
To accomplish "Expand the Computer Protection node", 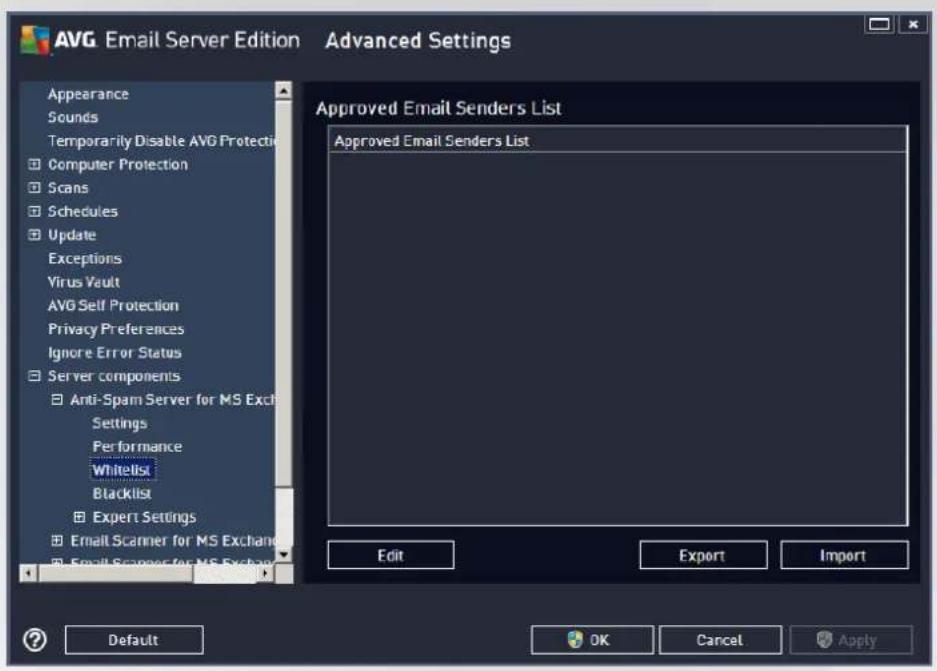I will [35, 164].
